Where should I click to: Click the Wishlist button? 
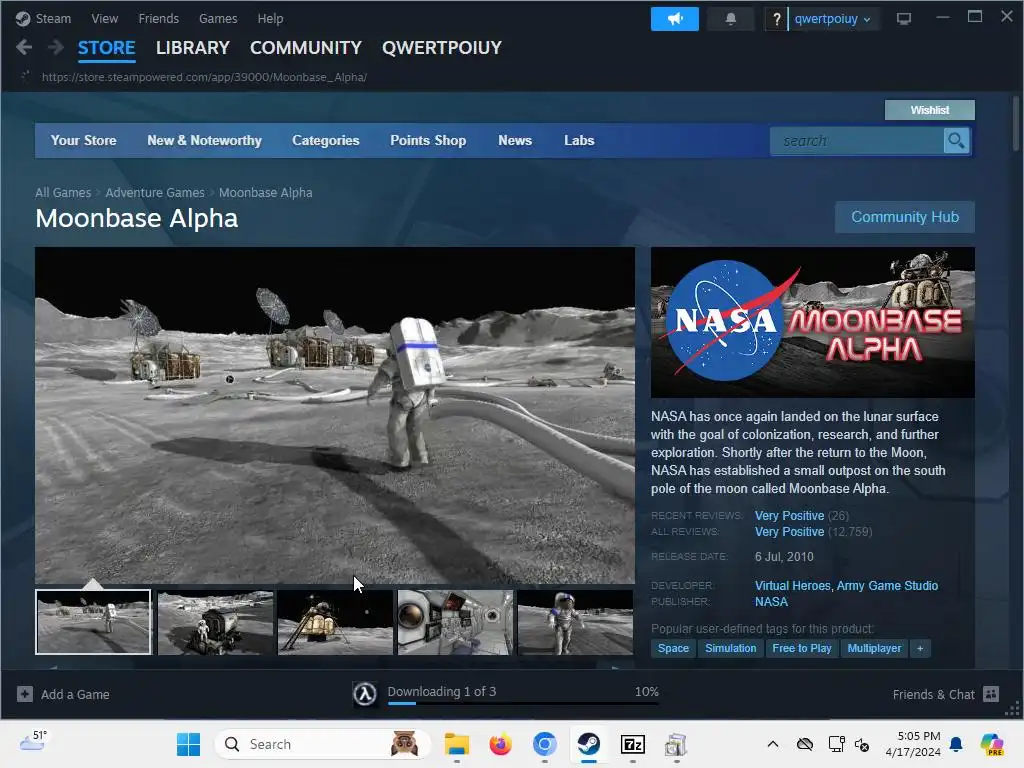(x=930, y=110)
